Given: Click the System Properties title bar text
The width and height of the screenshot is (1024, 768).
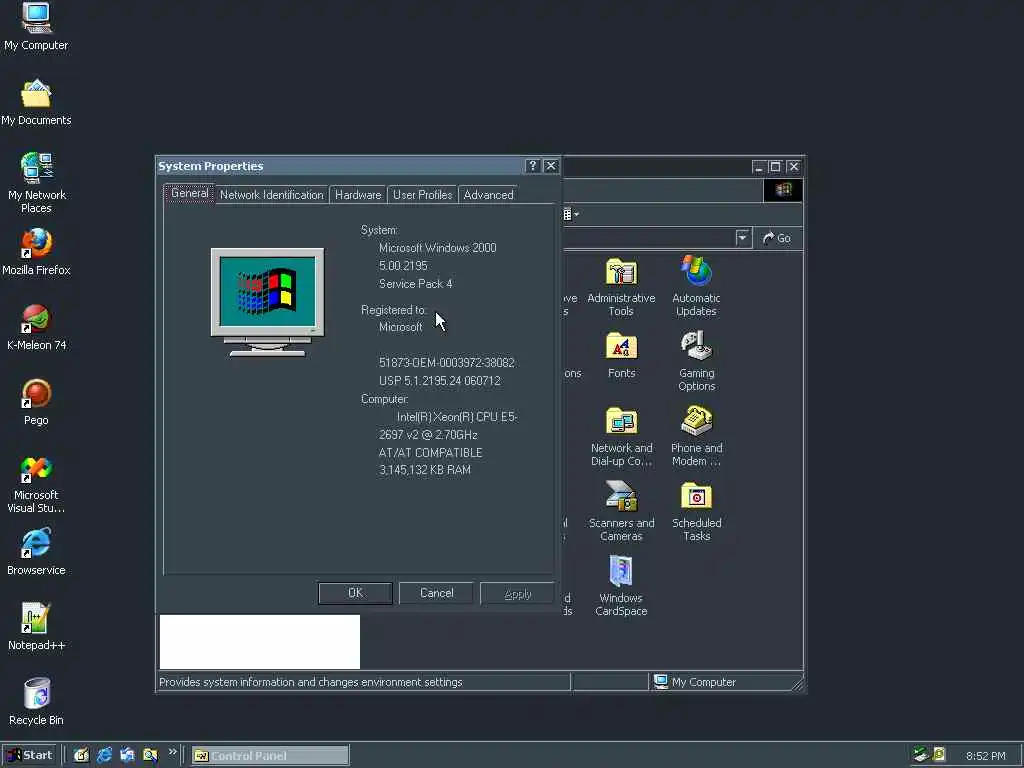Looking at the screenshot, I should [210, 166].
